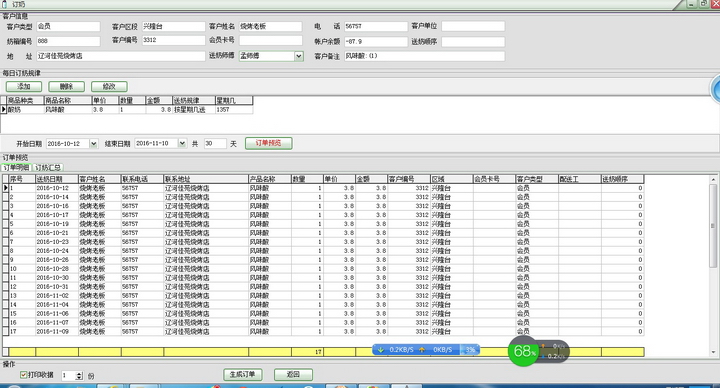Click the 奶箱编号 field showing 888
The image size is (720, 388).
68,41
